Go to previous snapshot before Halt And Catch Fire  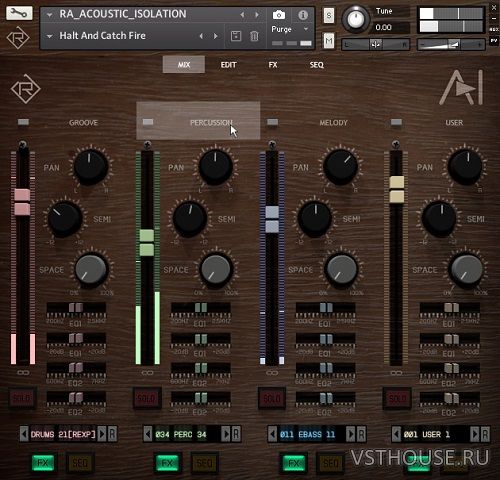point(201,36)
